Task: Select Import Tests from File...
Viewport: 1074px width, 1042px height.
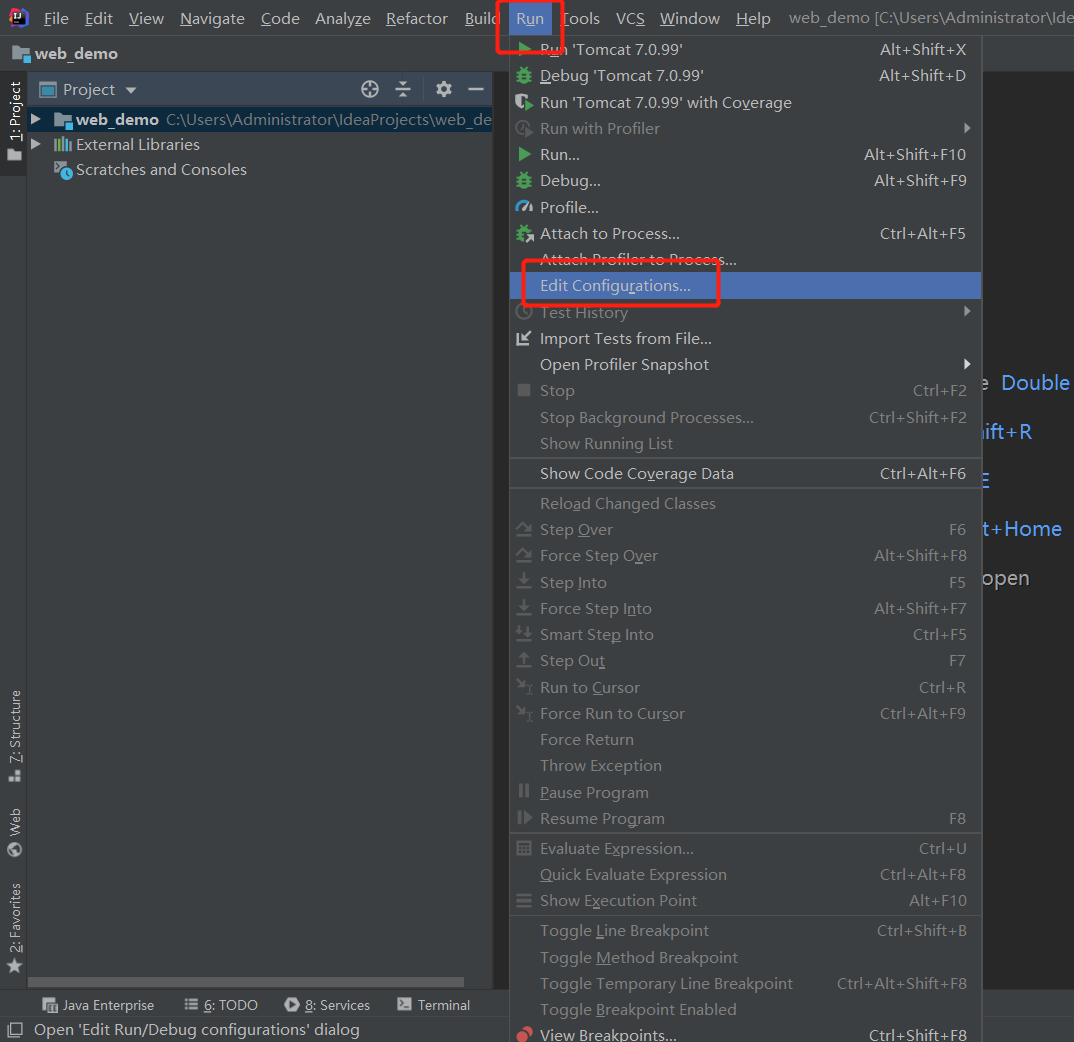Action: point(746,338)
